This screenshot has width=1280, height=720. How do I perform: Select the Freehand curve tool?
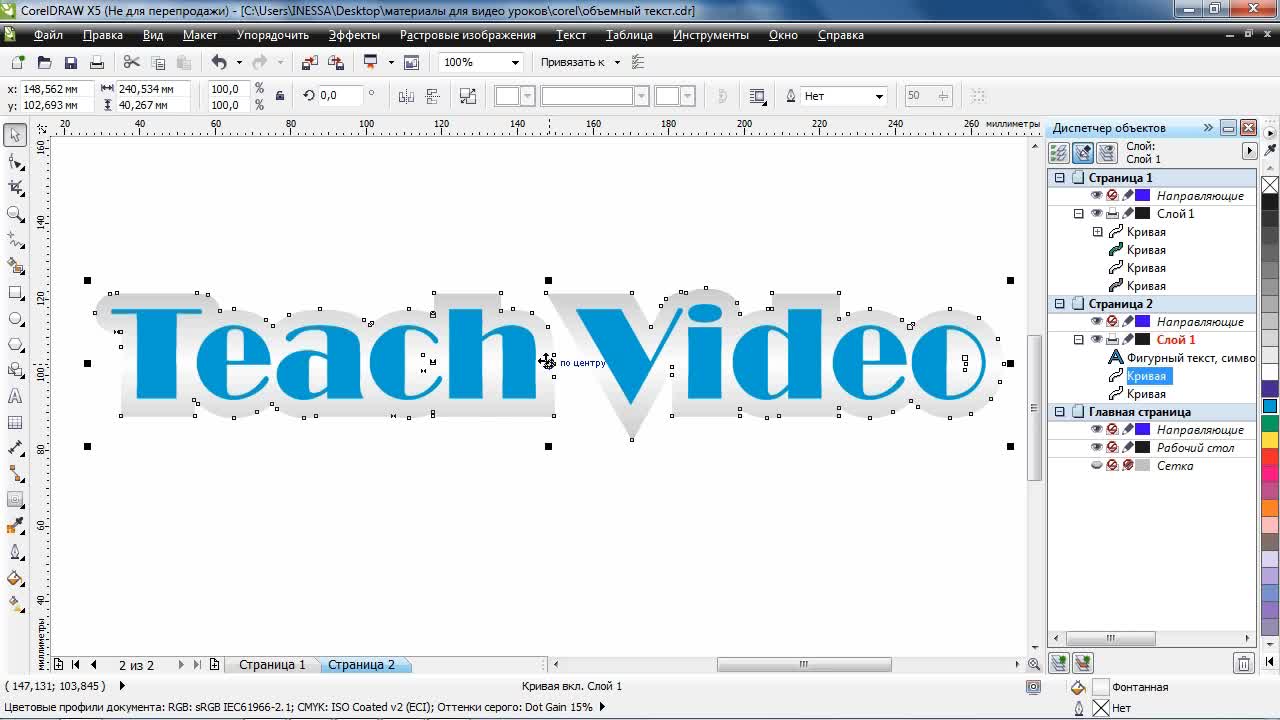15,240
